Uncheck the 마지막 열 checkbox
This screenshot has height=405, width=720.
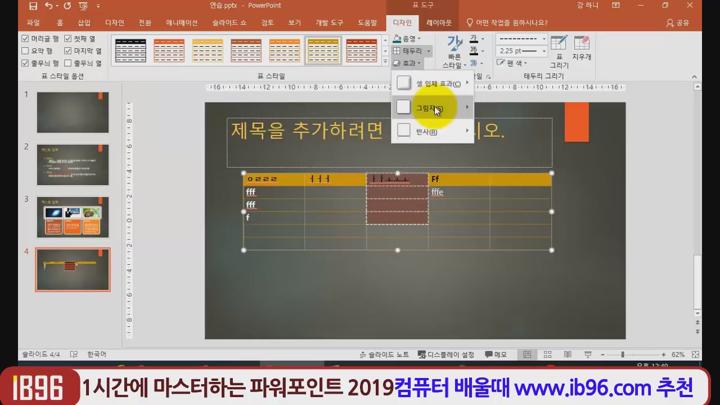click(x=68, y=51)
